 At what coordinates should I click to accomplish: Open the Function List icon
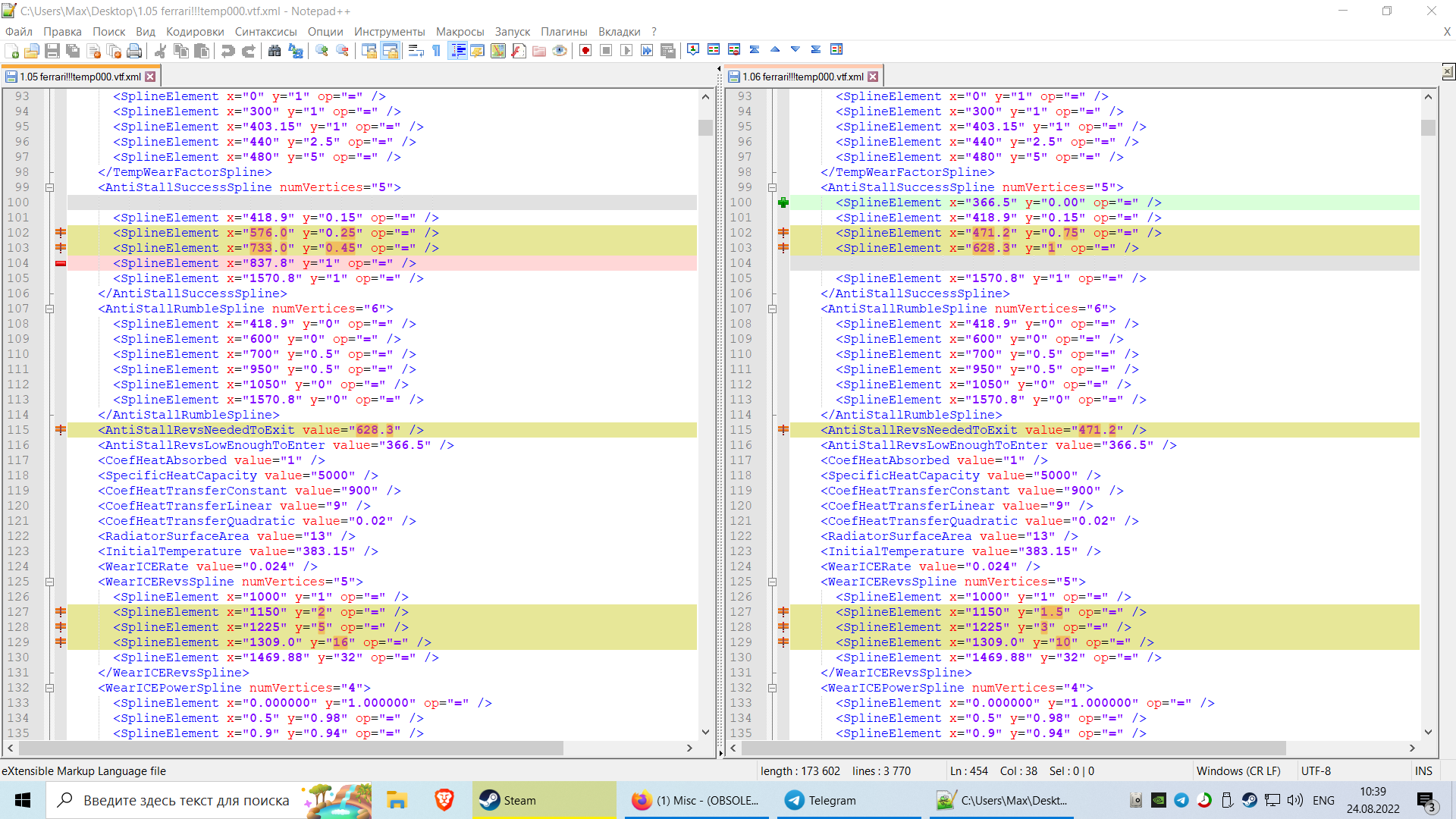(x=518, y=51)
